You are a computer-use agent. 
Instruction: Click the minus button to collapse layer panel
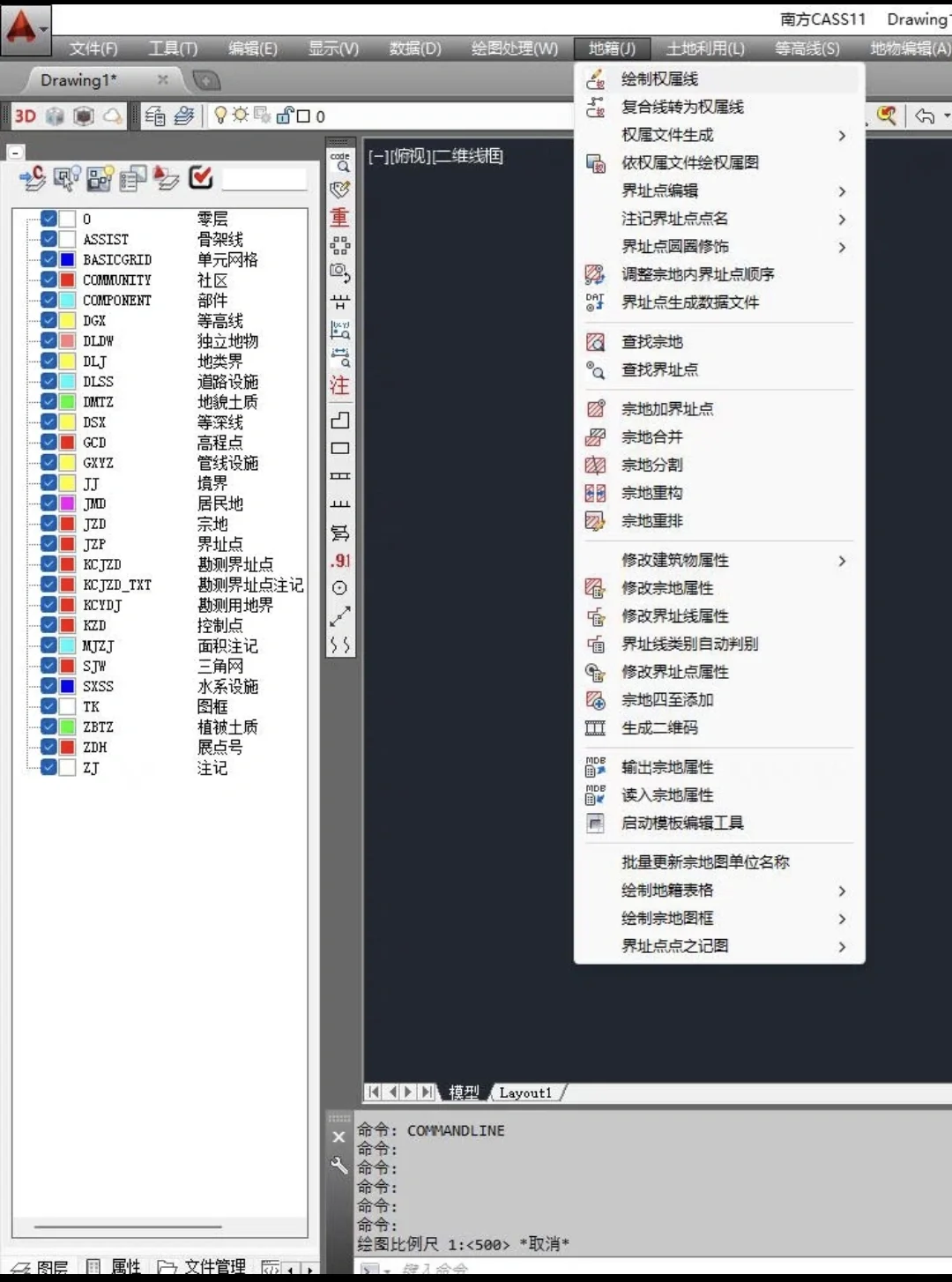click(14, 152)
